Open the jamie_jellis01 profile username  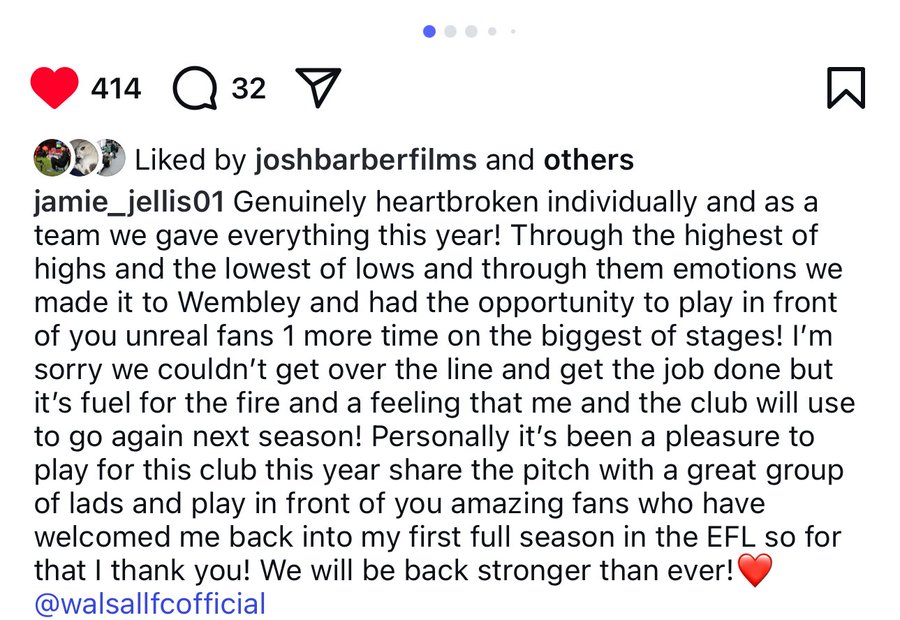[129, 203]
